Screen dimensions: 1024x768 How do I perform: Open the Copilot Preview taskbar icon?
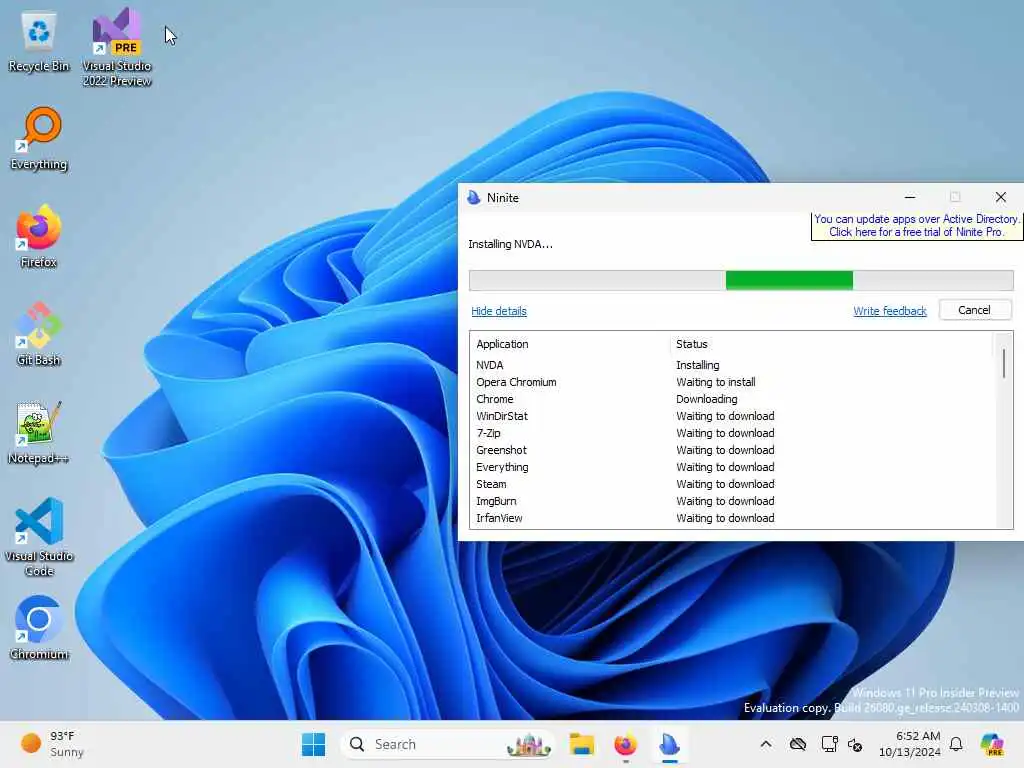click(992, 744)
